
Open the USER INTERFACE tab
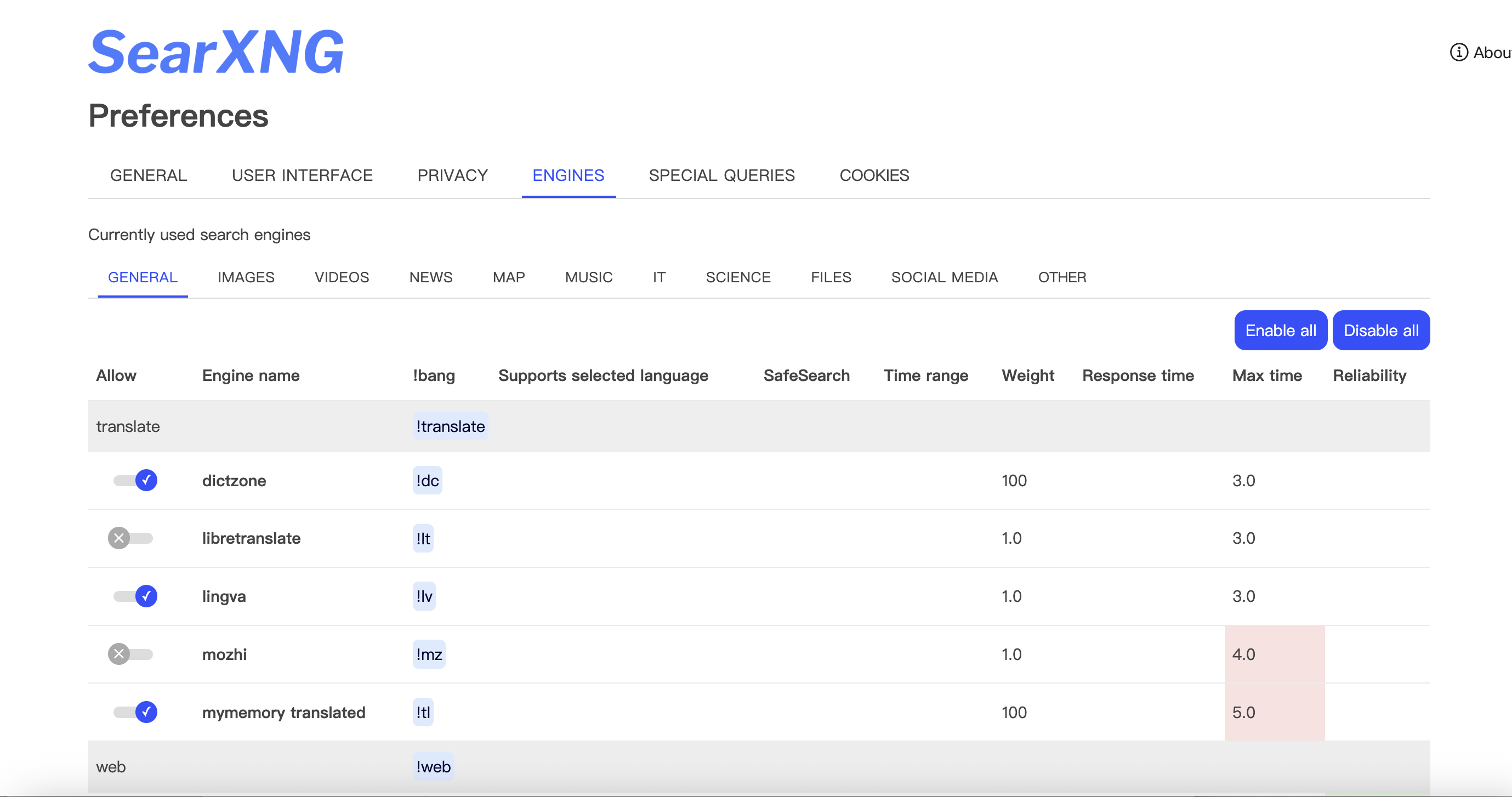pyautogui.click(x=302, y=175)
